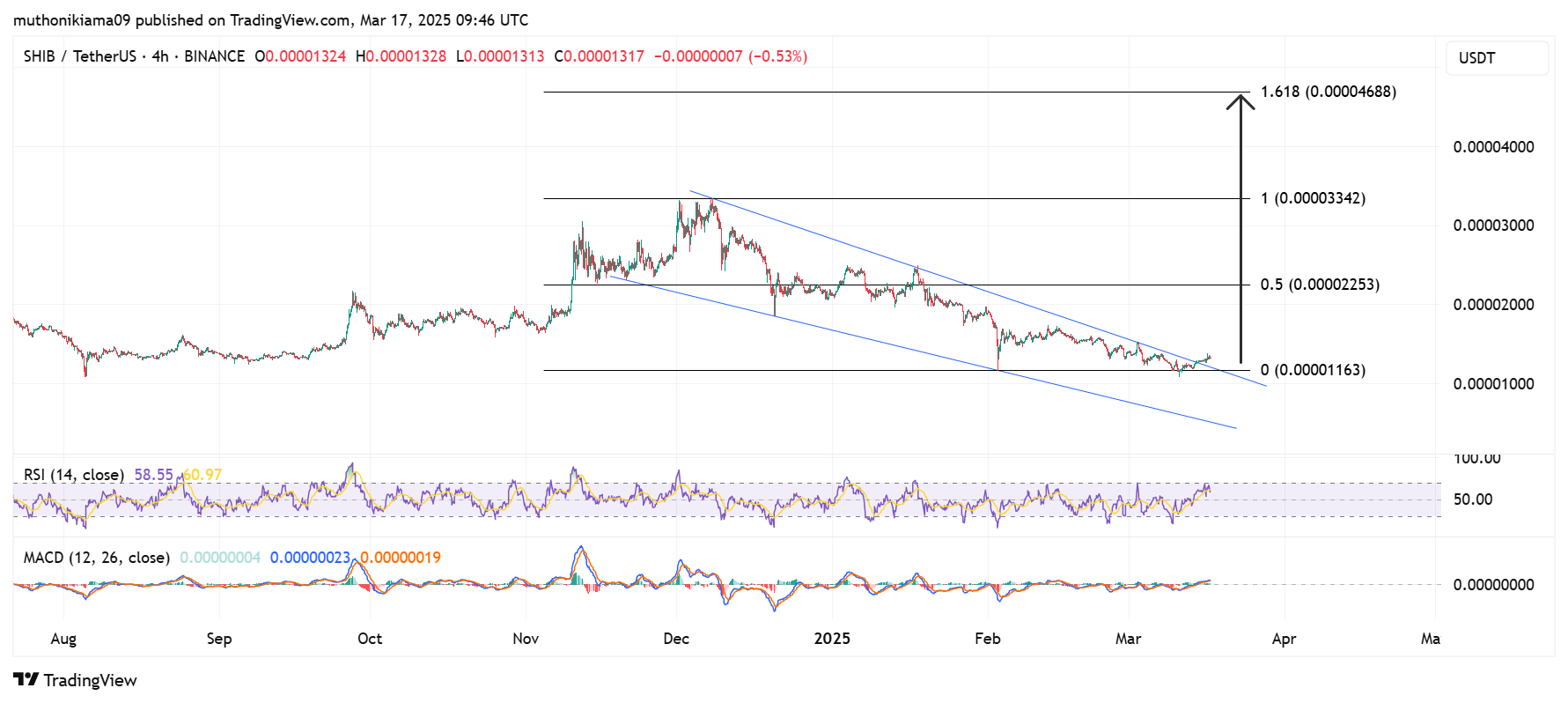Click the TradingView logo at bottom left
Screen dimensions: 1568x703
pos(75,680)
